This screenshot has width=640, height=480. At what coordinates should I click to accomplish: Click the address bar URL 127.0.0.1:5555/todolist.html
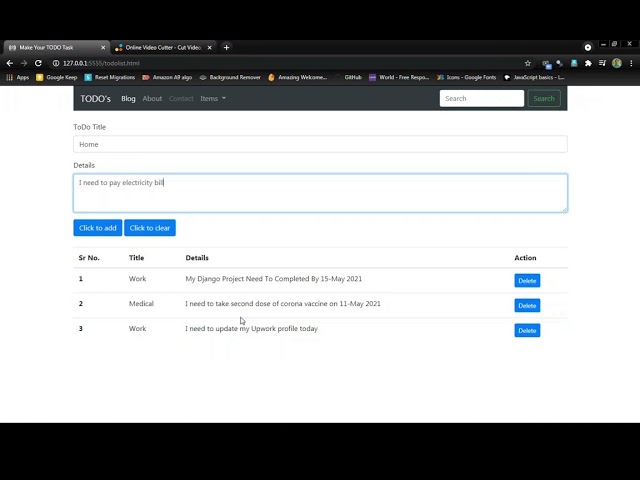(101, 63)
